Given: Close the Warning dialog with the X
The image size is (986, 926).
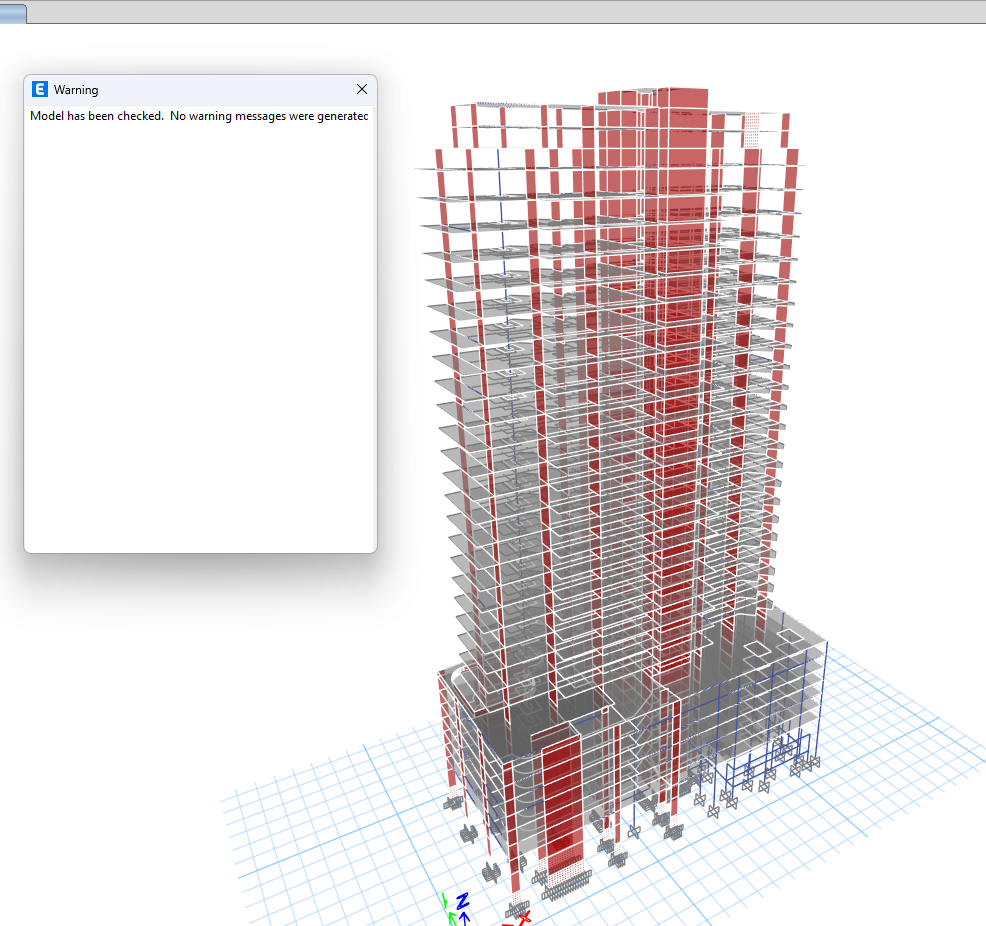Looking at the screenshot, I should click(362, 90).
